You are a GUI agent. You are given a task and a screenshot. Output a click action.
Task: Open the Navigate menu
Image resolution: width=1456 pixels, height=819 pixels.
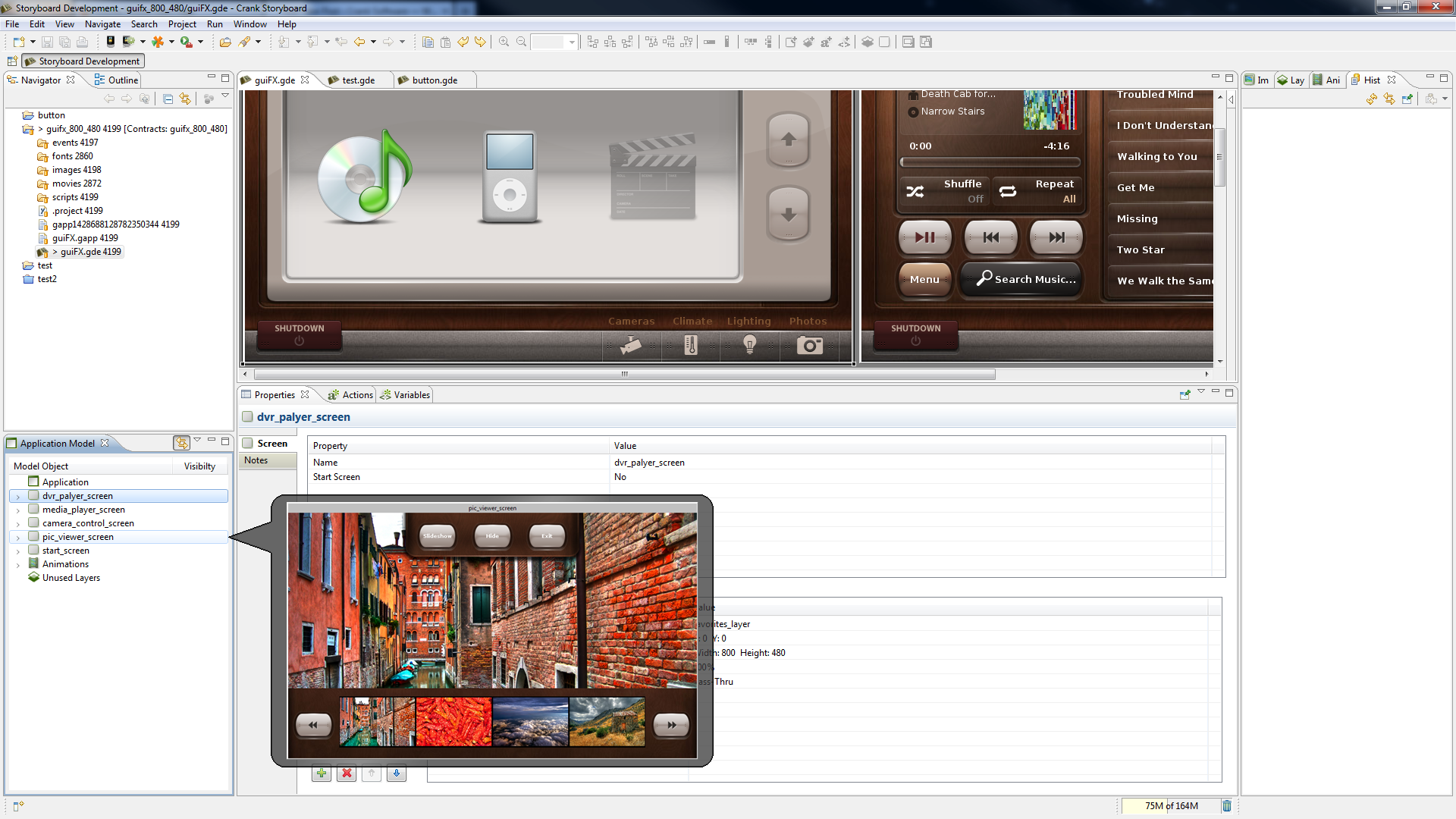pyautogui.click(x=102, y=24)
